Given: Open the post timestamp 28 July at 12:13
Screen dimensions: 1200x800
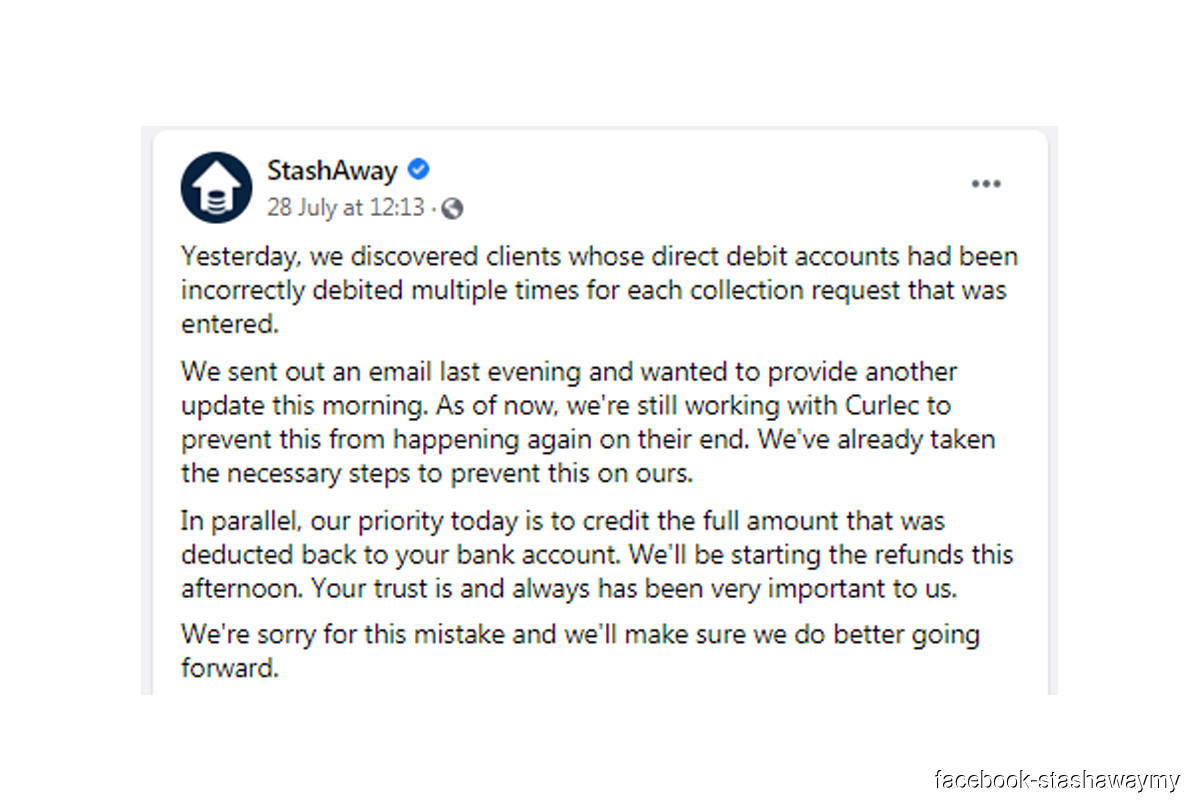Looking at the screenshot, I should 346,208.
